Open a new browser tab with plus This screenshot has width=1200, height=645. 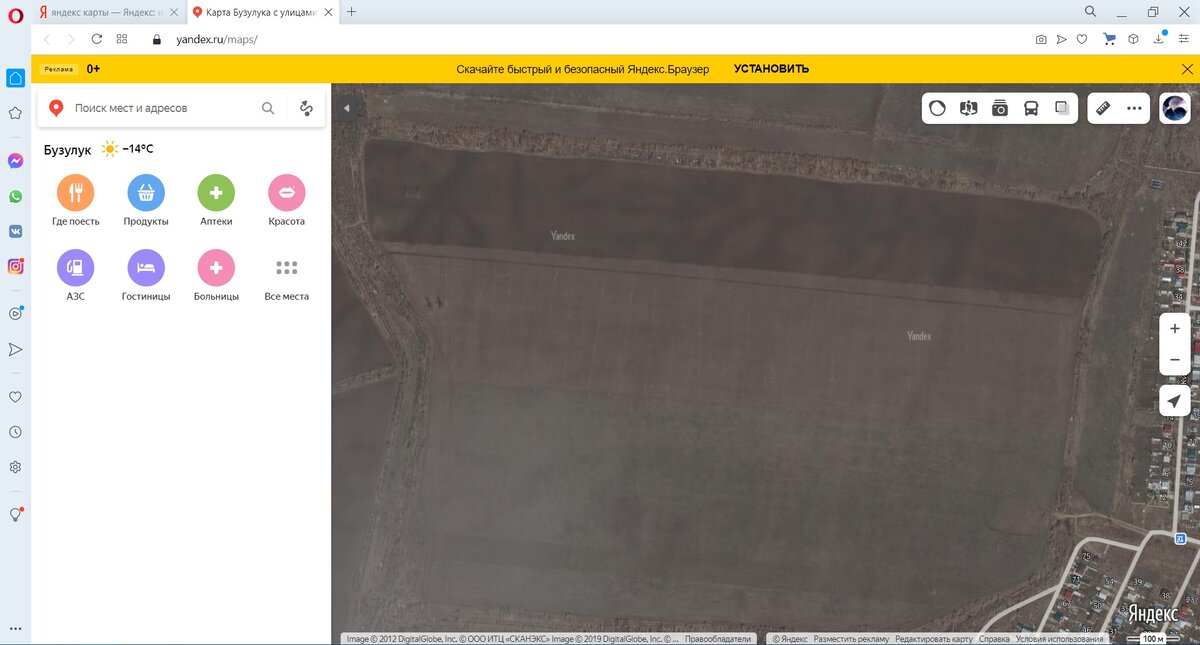351,12
